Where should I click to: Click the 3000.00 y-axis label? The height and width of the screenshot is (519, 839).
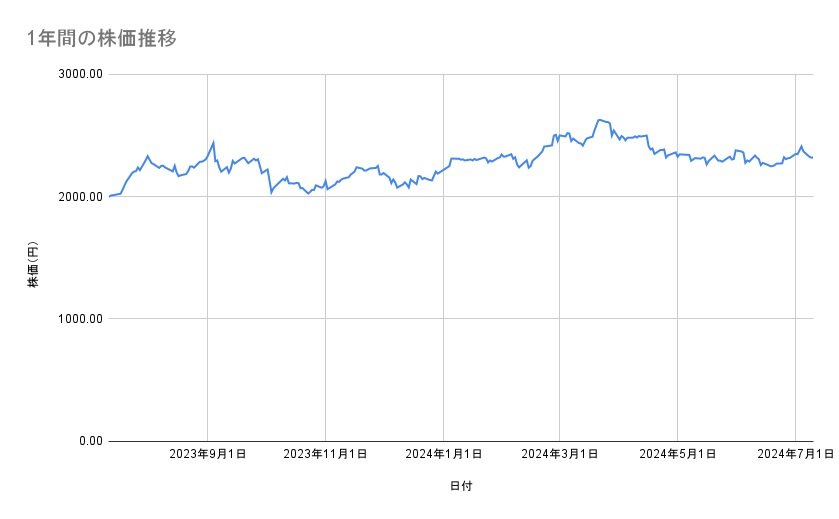(x=81, y=74)
